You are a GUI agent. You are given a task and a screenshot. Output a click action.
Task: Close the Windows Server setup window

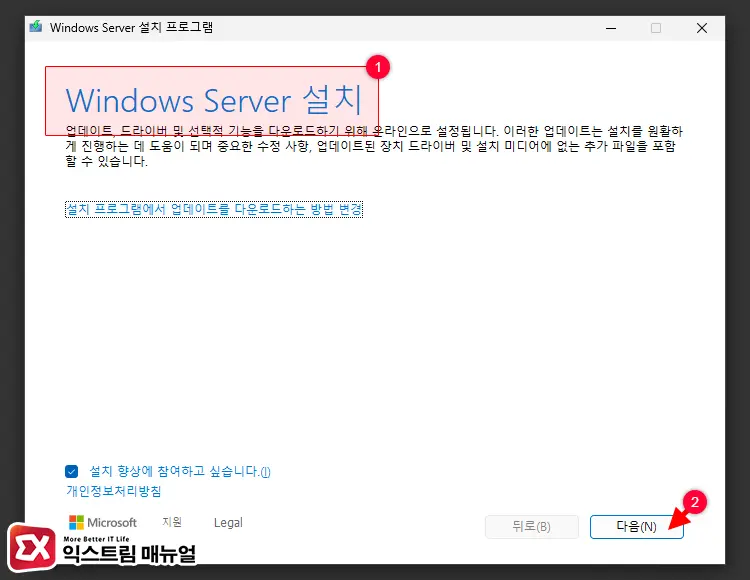[x=702, y=28]
